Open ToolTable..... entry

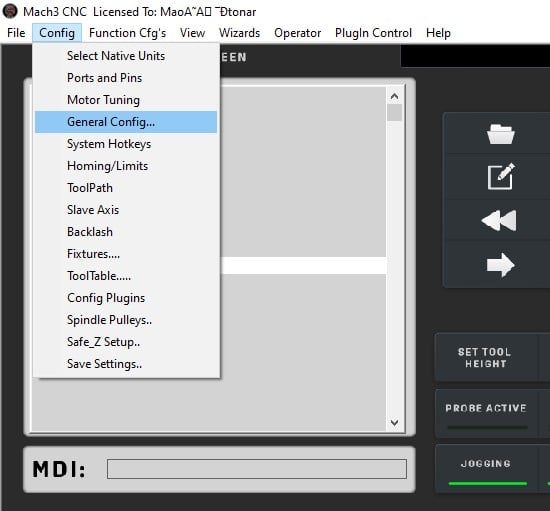(126, 276)
